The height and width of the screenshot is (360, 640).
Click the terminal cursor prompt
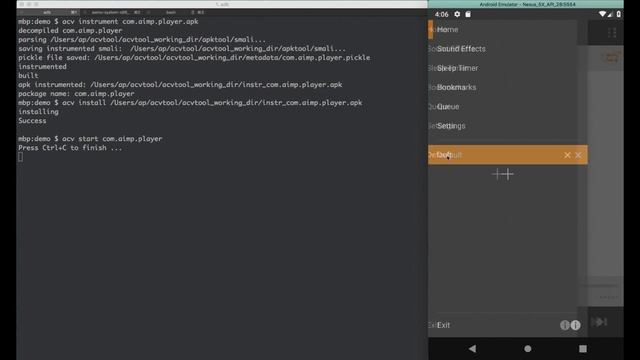20,157
